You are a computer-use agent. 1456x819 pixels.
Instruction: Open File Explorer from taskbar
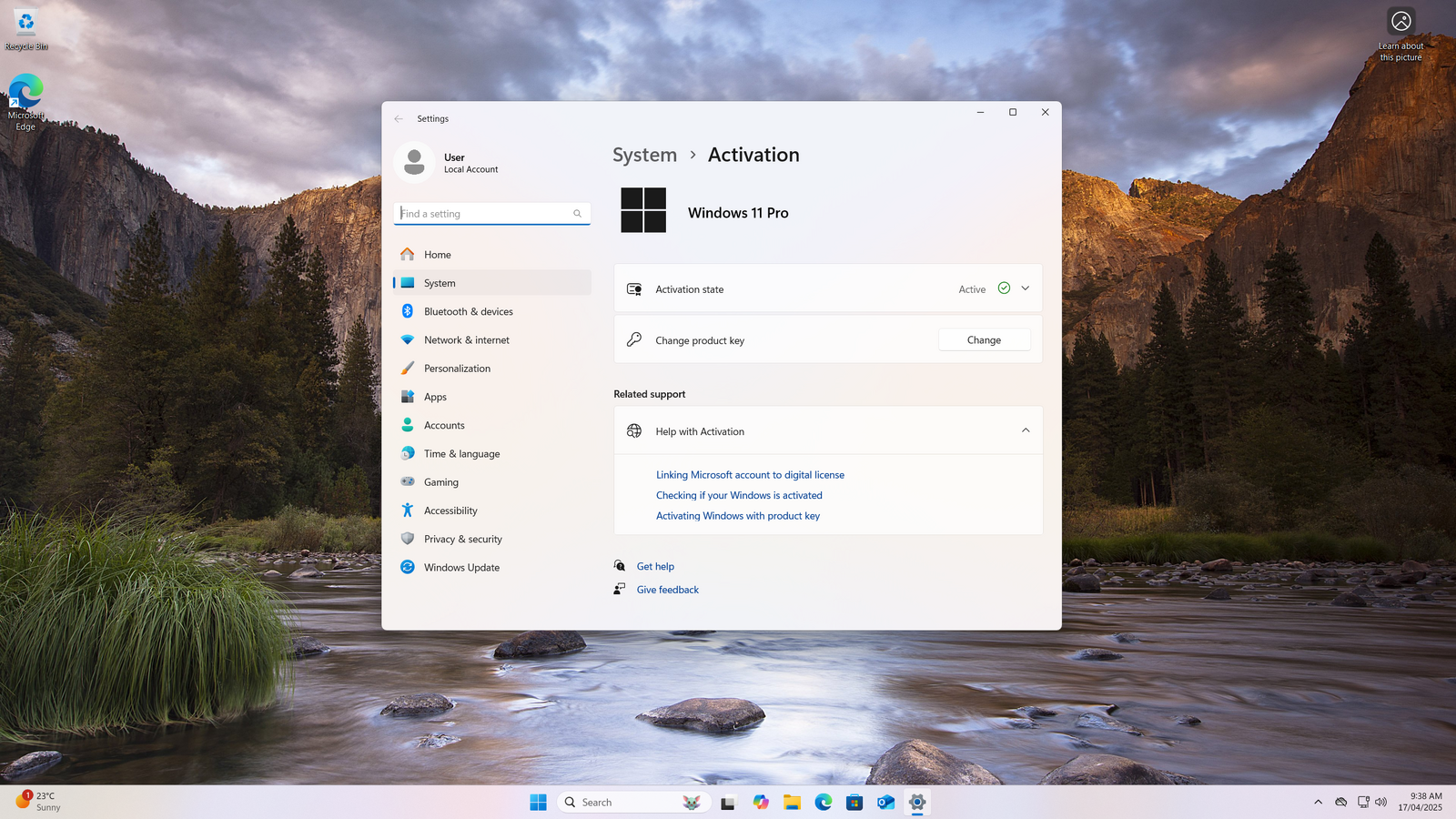tap(792, 802)
